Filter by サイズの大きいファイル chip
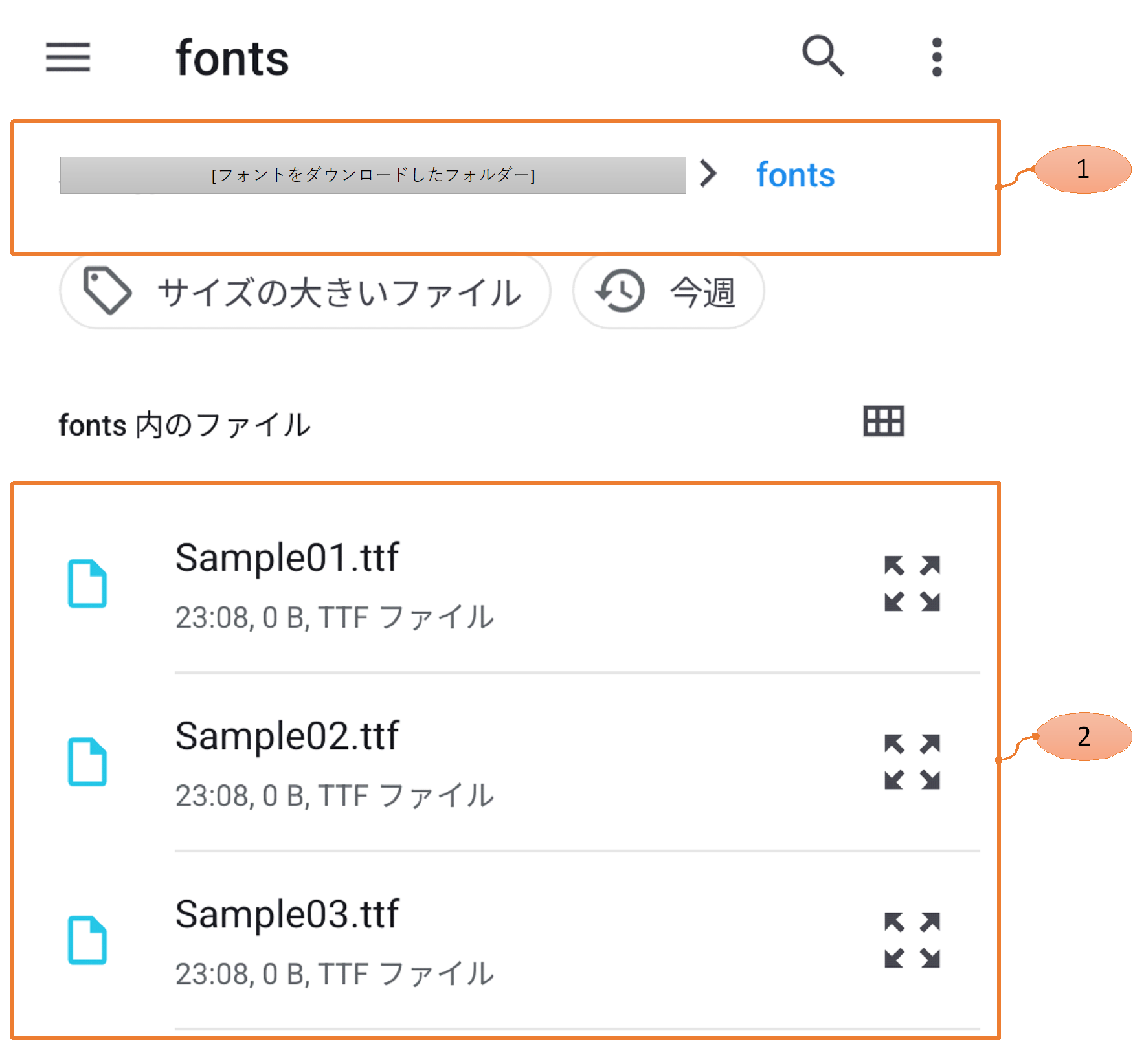1133x1064 pixels. pyautogui.click(x=305, y=292)
